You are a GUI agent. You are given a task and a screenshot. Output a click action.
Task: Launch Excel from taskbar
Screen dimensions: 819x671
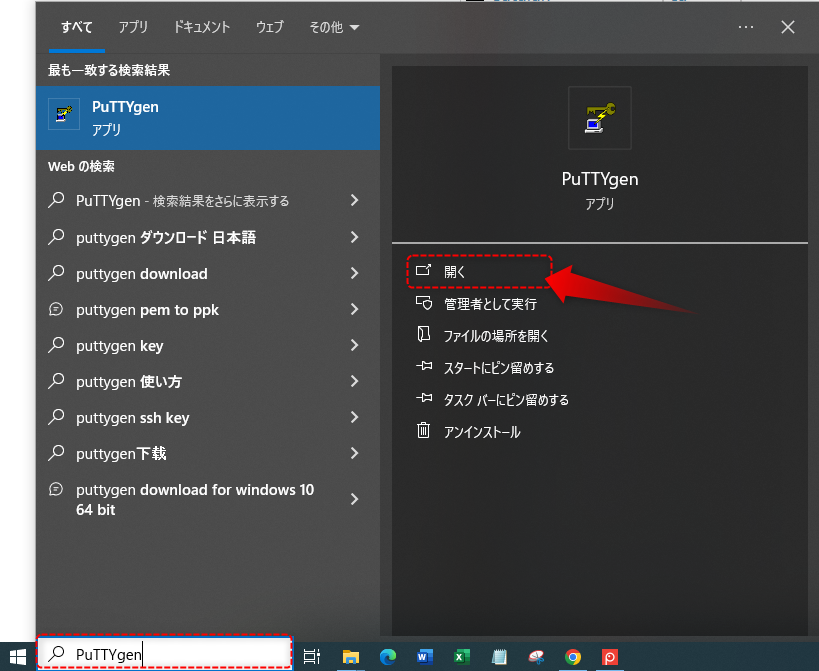pos(462,656)
